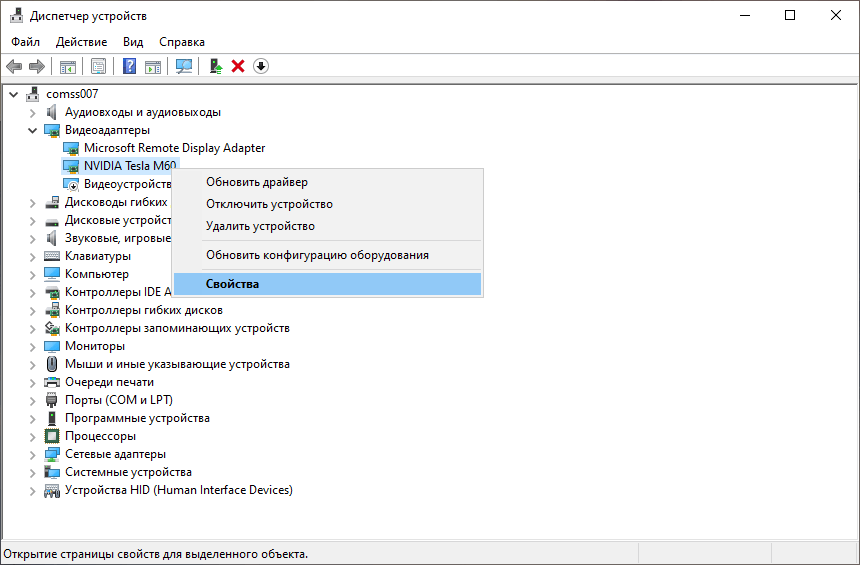860x565 pixels.
Task: Expand the Клавиатуры category
Action: (x=32, y=257)
